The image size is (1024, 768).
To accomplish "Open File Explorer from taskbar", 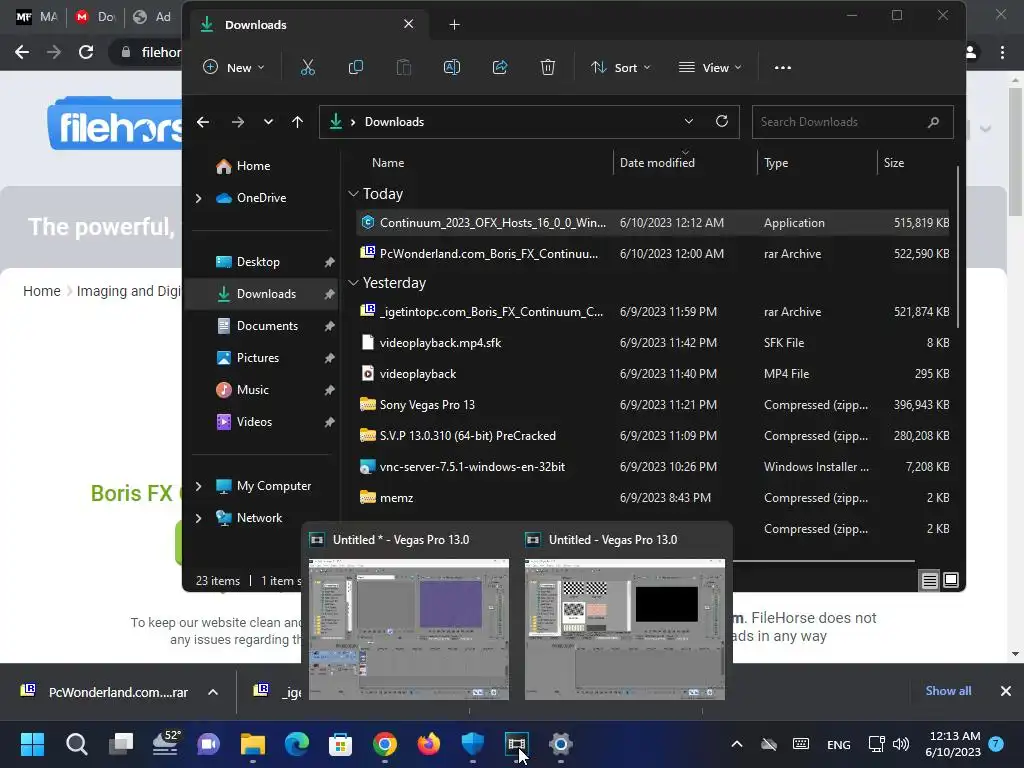I will (253, 744).
